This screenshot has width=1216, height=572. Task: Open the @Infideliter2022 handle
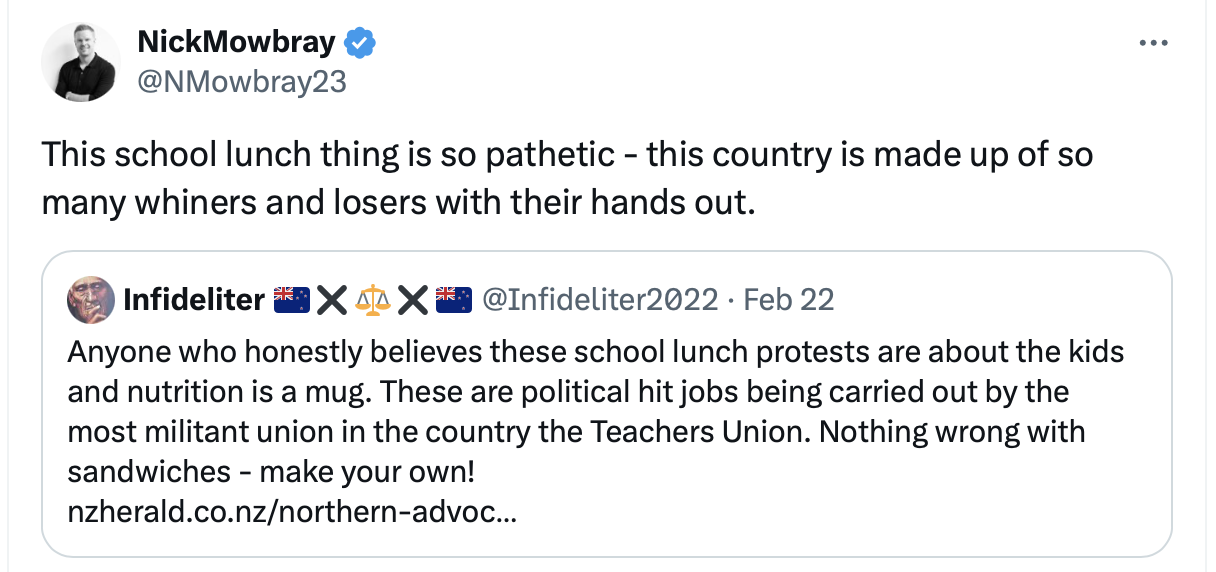pyautogui.click(x=600, y=299)
